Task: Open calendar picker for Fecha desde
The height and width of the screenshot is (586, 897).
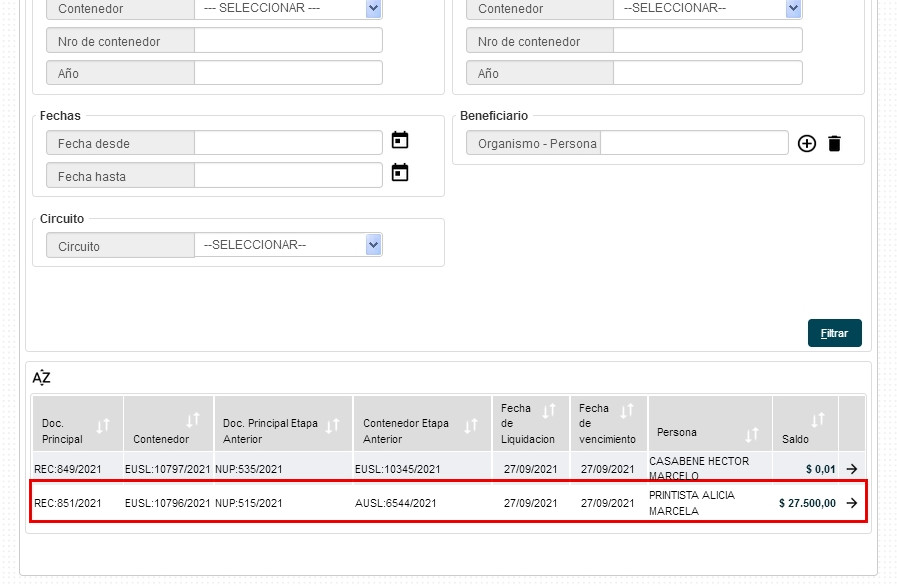Action: click(400, 140)
